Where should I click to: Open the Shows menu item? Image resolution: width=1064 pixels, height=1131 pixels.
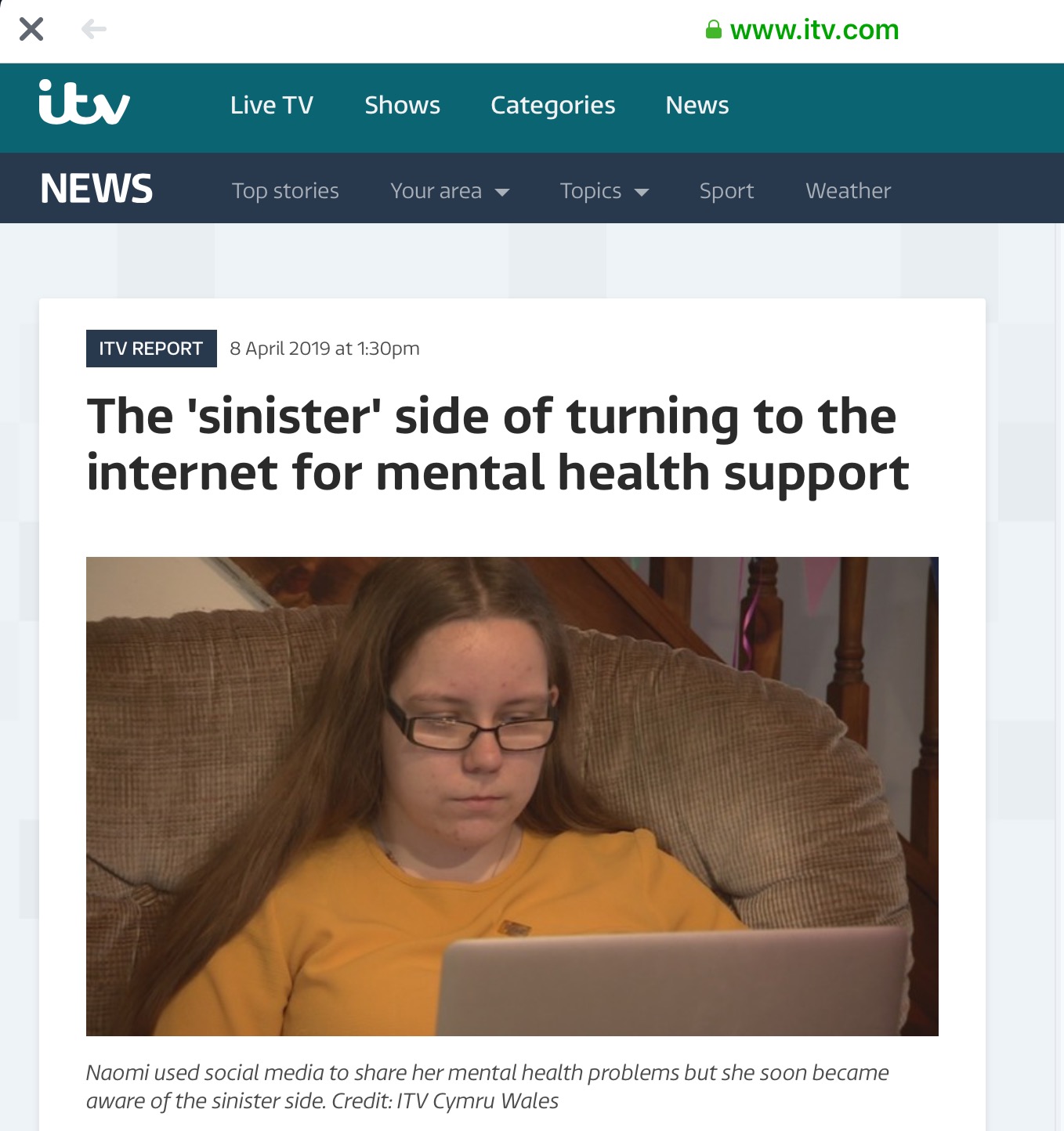point(403,105)
